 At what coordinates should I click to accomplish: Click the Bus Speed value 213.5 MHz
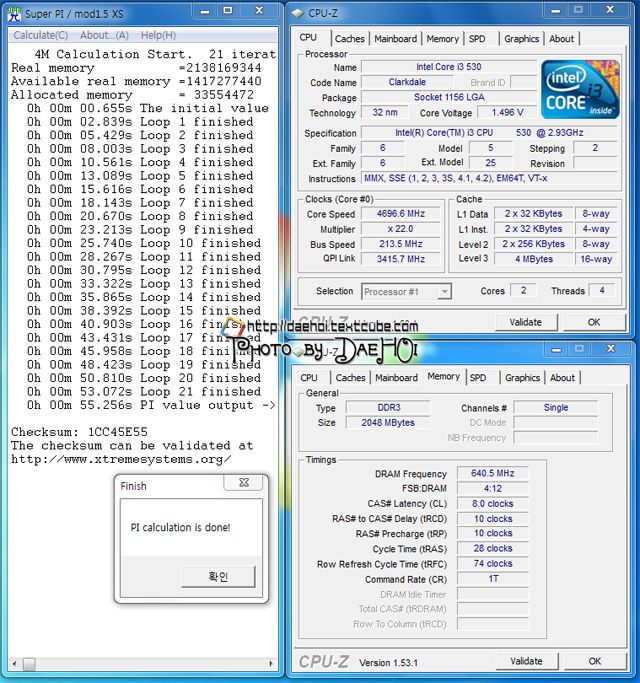[x=401, y=244]
